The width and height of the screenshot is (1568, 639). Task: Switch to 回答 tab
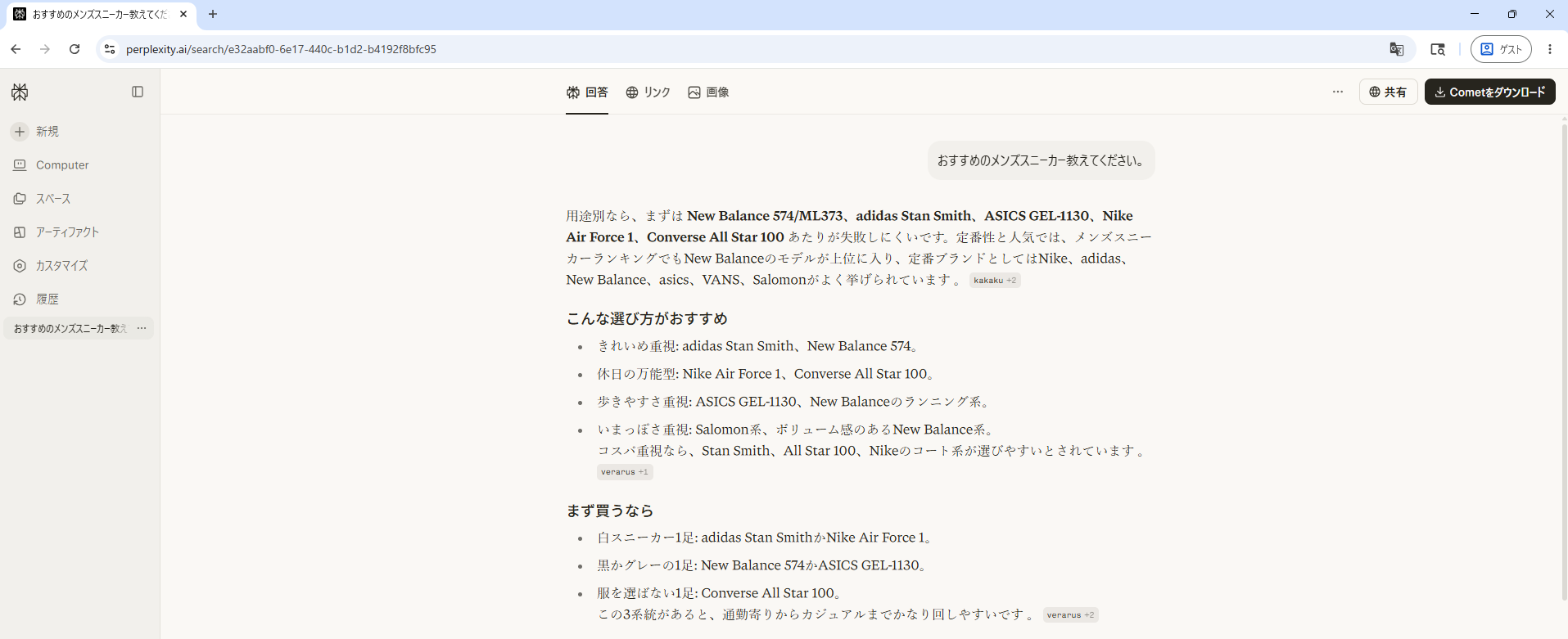(587, 92)
